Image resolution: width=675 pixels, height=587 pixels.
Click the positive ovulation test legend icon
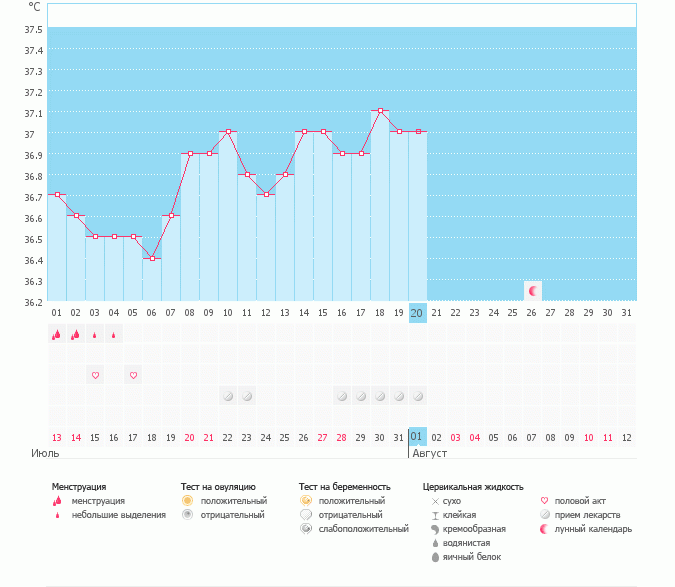click(x=187, y=500)
